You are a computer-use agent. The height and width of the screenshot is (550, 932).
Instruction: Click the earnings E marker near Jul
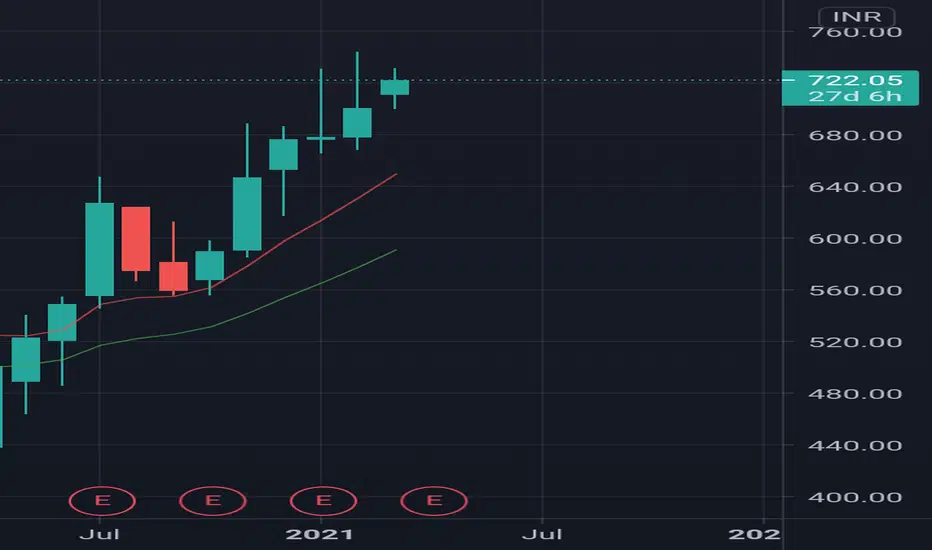102,501
